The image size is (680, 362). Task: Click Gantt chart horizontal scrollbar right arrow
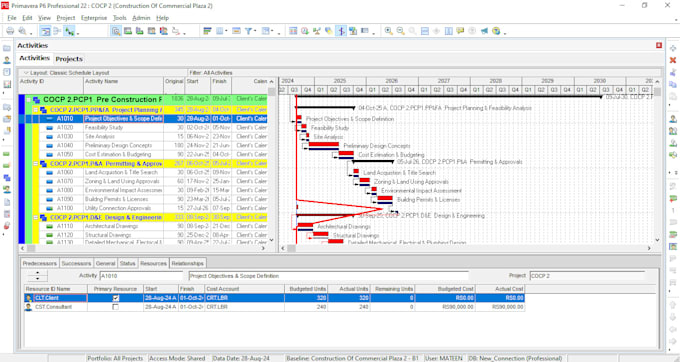(649, 248)
